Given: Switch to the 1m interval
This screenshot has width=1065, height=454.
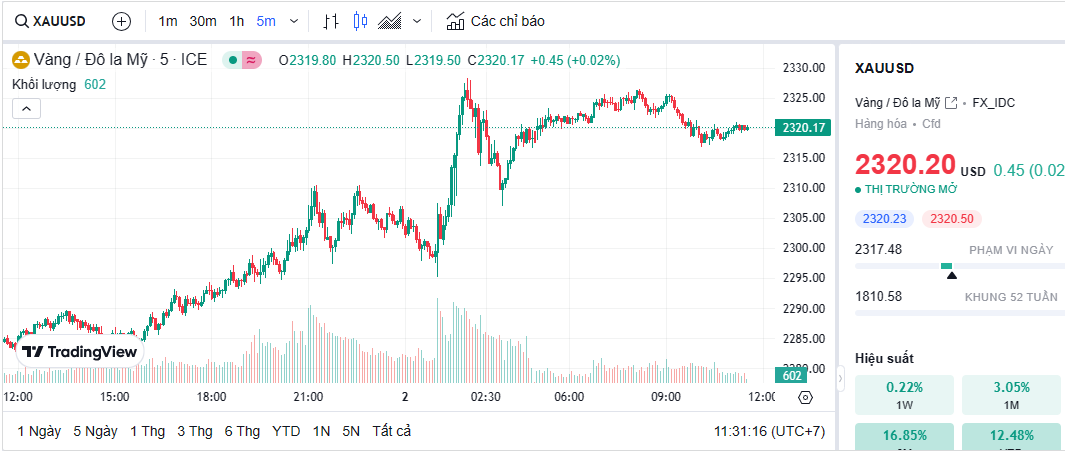Looking at the screenshot, I should [x=168, y=21].
